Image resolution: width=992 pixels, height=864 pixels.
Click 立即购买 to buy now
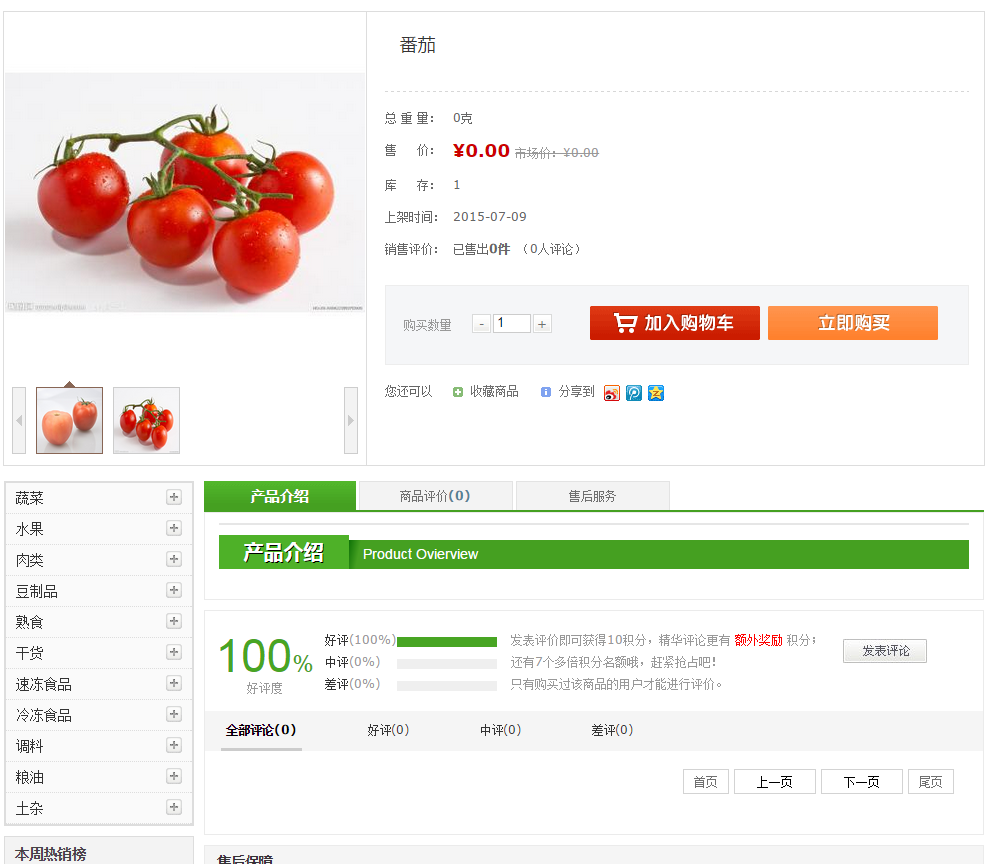[853, 323]
